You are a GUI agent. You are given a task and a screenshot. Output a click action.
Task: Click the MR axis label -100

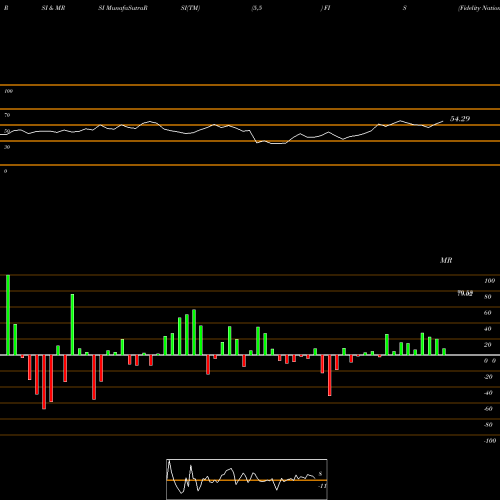[x=490, y=441]
